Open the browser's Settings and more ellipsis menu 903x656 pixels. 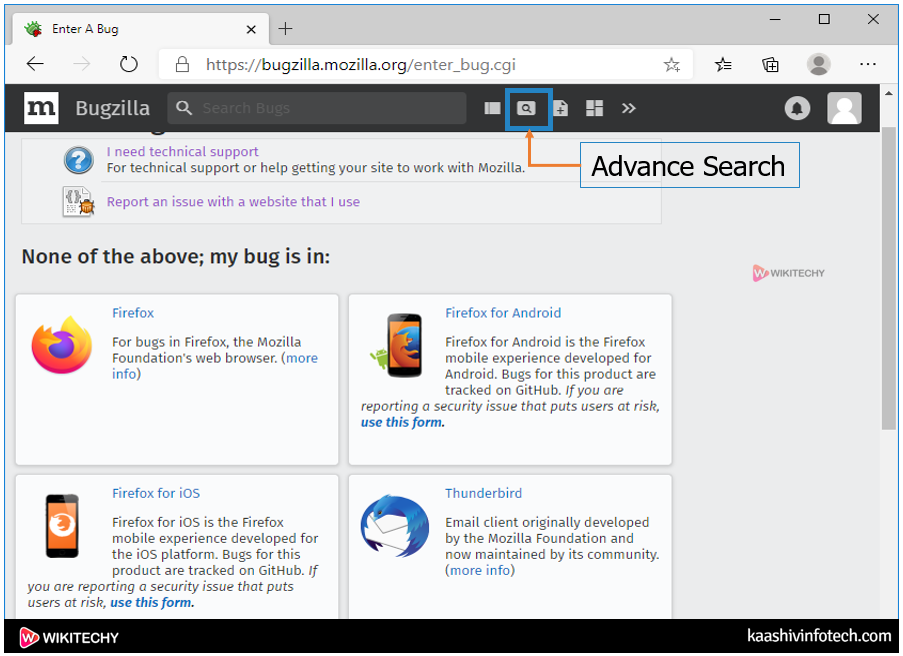click(867, 64)
